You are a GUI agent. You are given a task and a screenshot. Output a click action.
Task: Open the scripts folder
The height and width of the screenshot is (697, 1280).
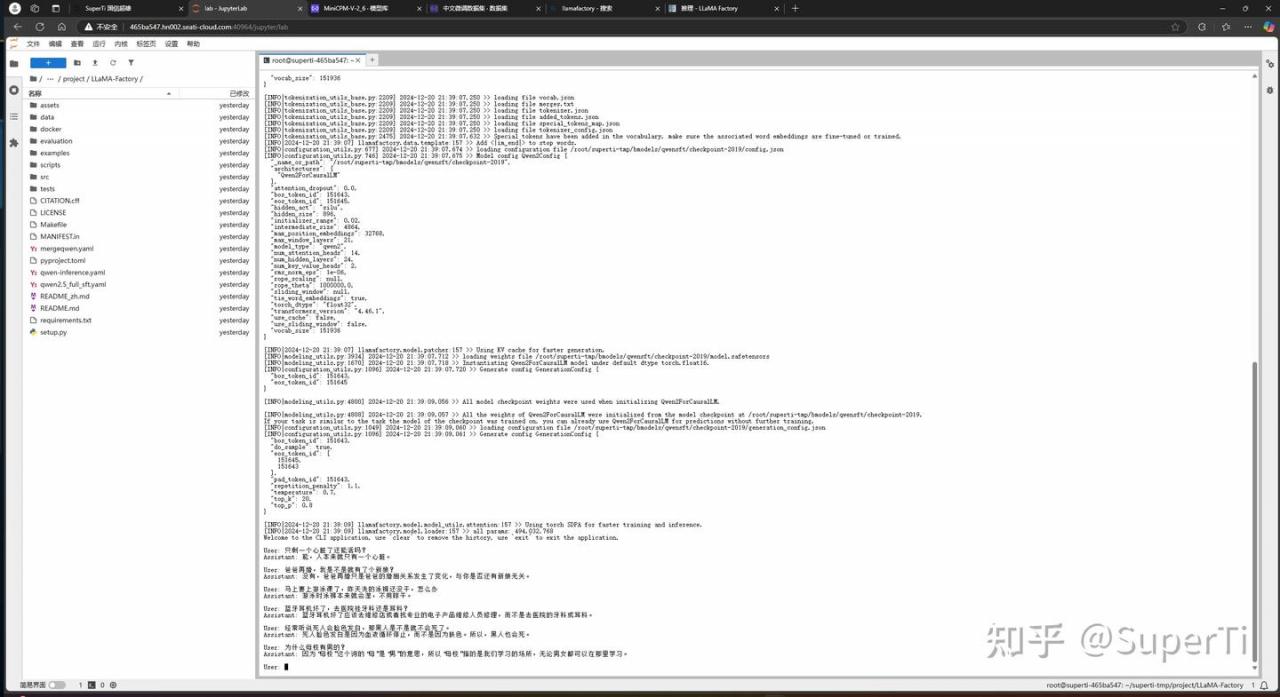pyautogui.click(x=139, y=165)
